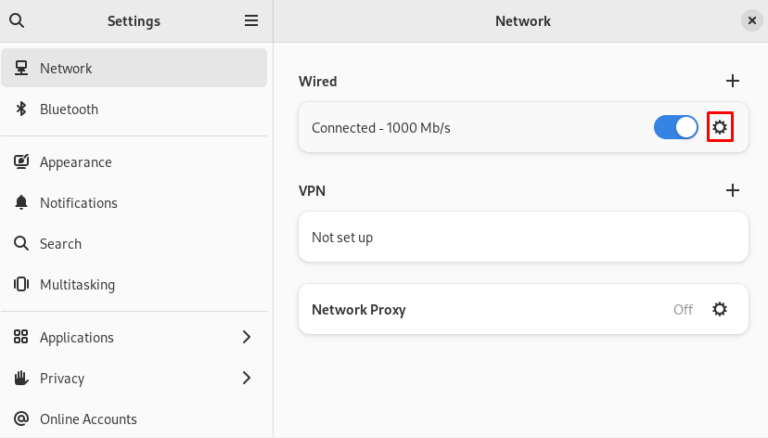Viewport: 768px width, 438px height.
Task: Select Network in the sidebar
Action: 66,68
